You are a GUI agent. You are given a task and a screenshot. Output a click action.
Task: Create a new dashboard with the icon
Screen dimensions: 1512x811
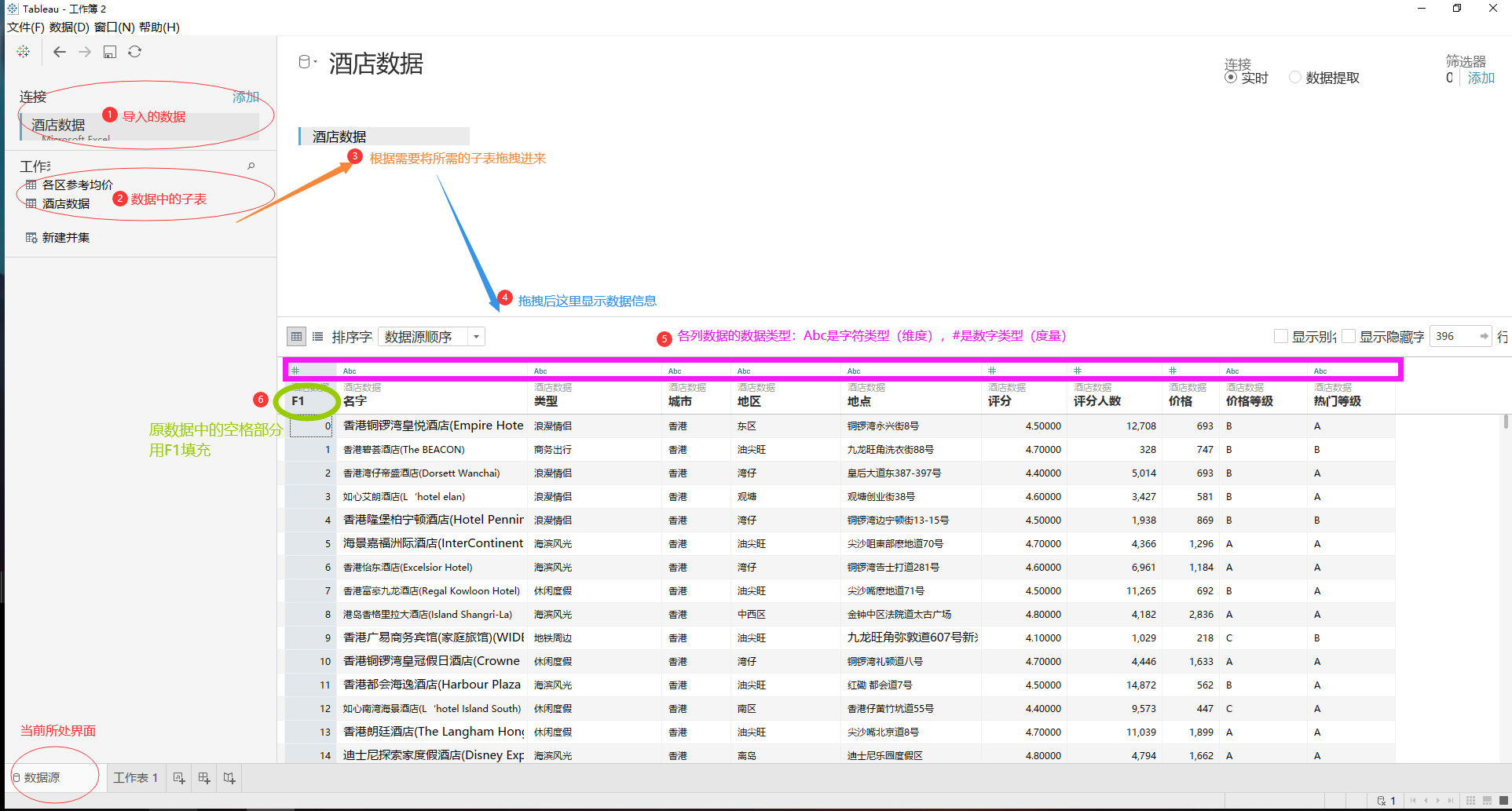tap(203, 777)
